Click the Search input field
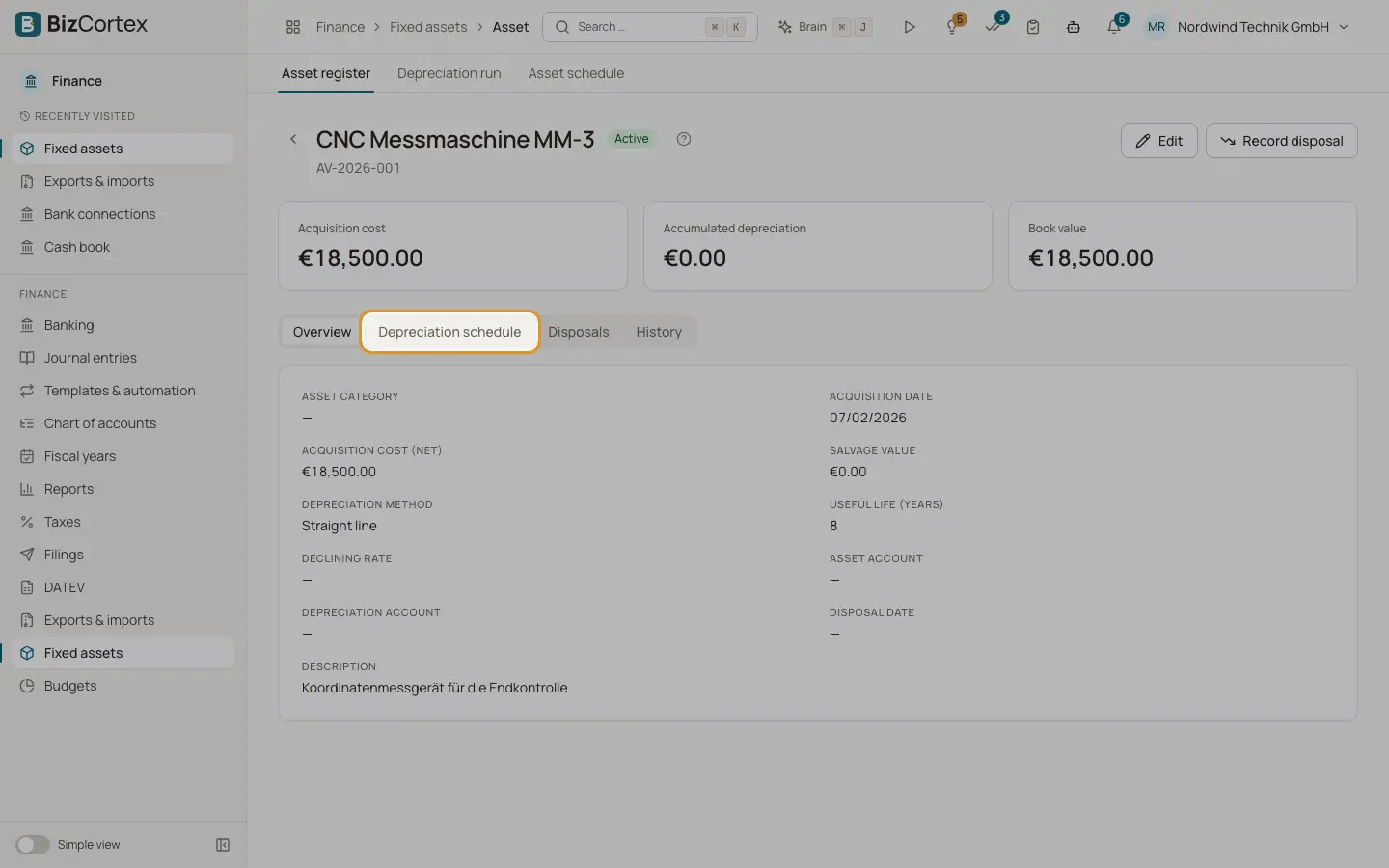 coord(650,27)
